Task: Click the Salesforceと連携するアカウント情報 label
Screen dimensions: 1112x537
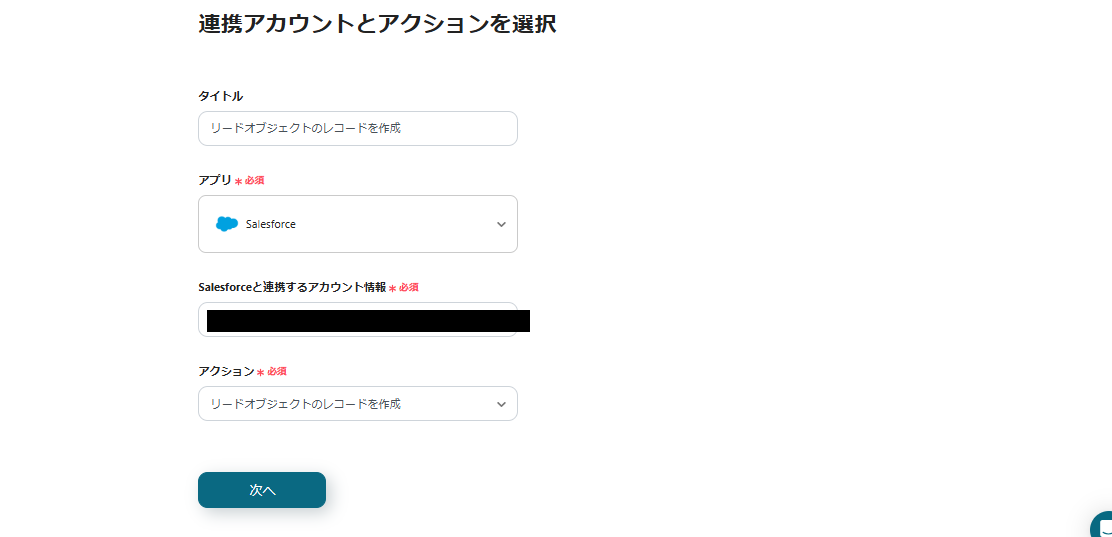Action: click(x=292, y=287)
